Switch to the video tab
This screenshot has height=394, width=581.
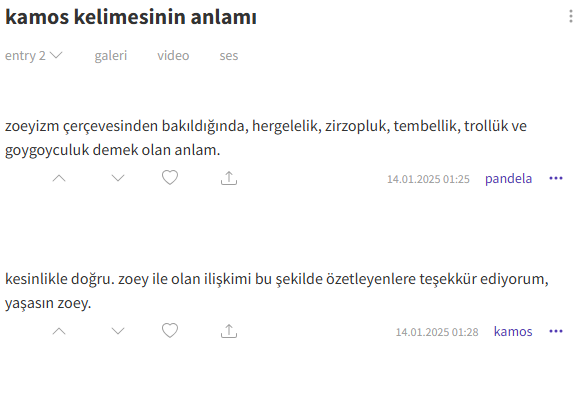(173, 56)
